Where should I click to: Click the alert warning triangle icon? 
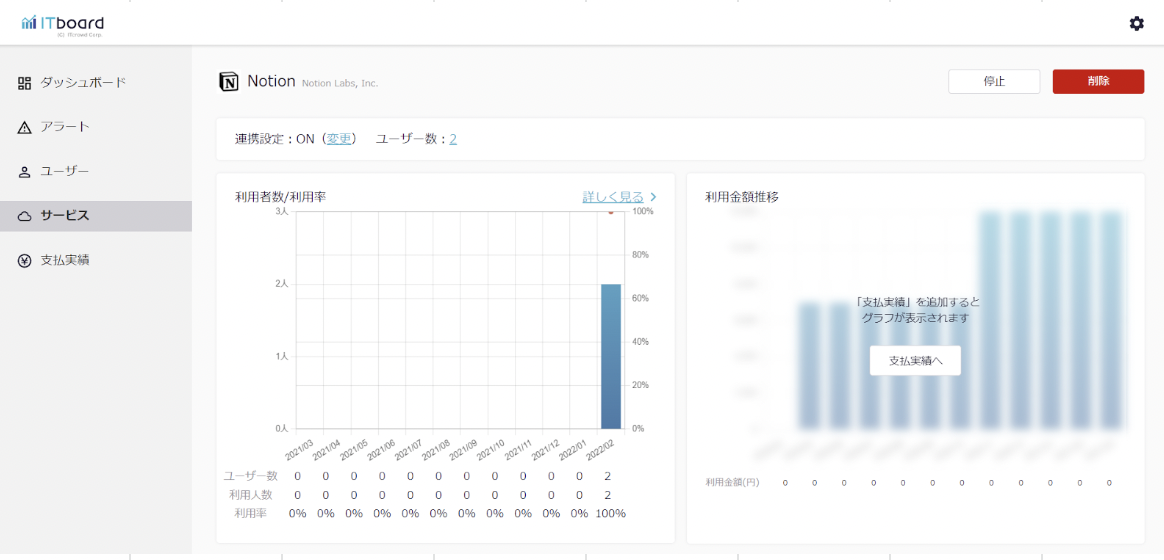point(25,127)
